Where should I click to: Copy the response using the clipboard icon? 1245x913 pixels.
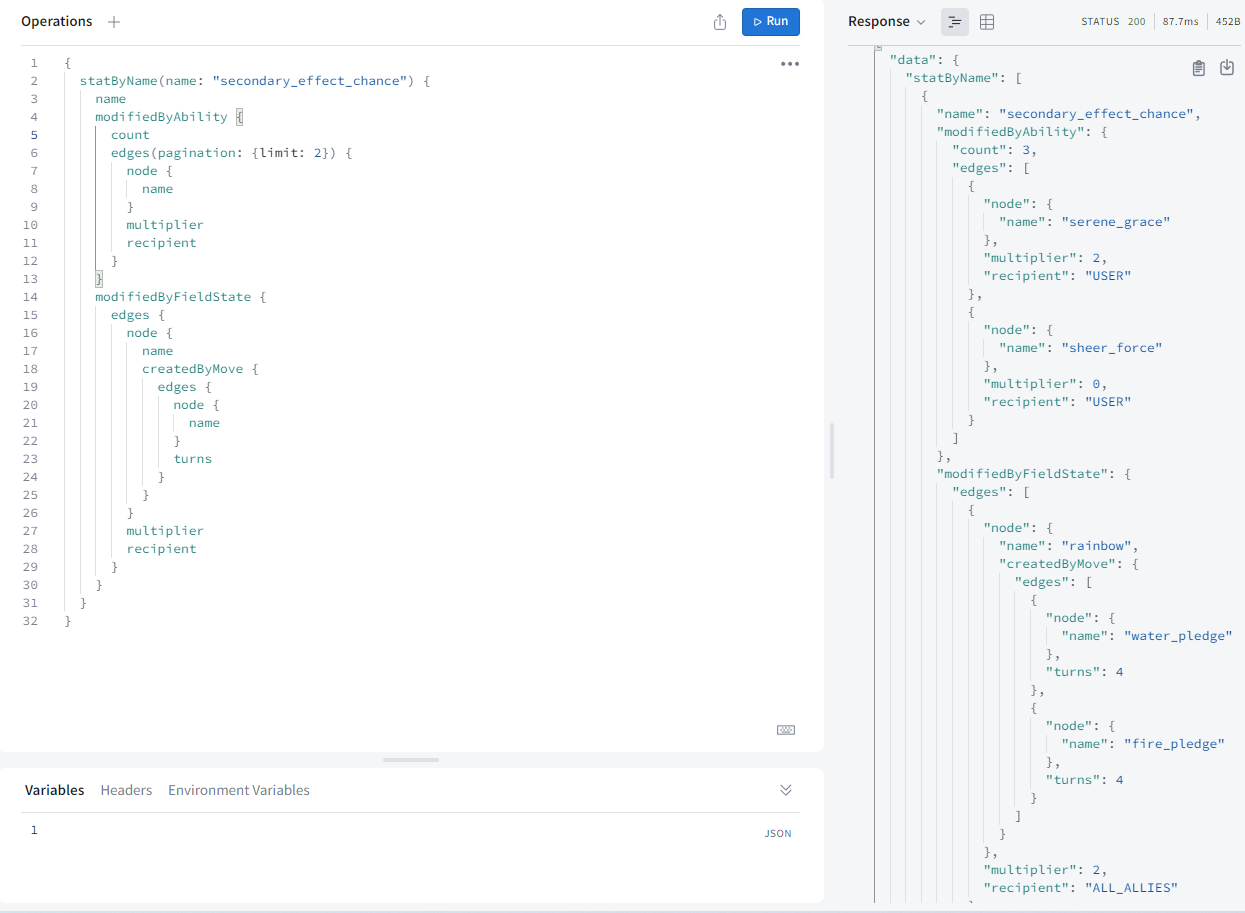point(1198,68)
